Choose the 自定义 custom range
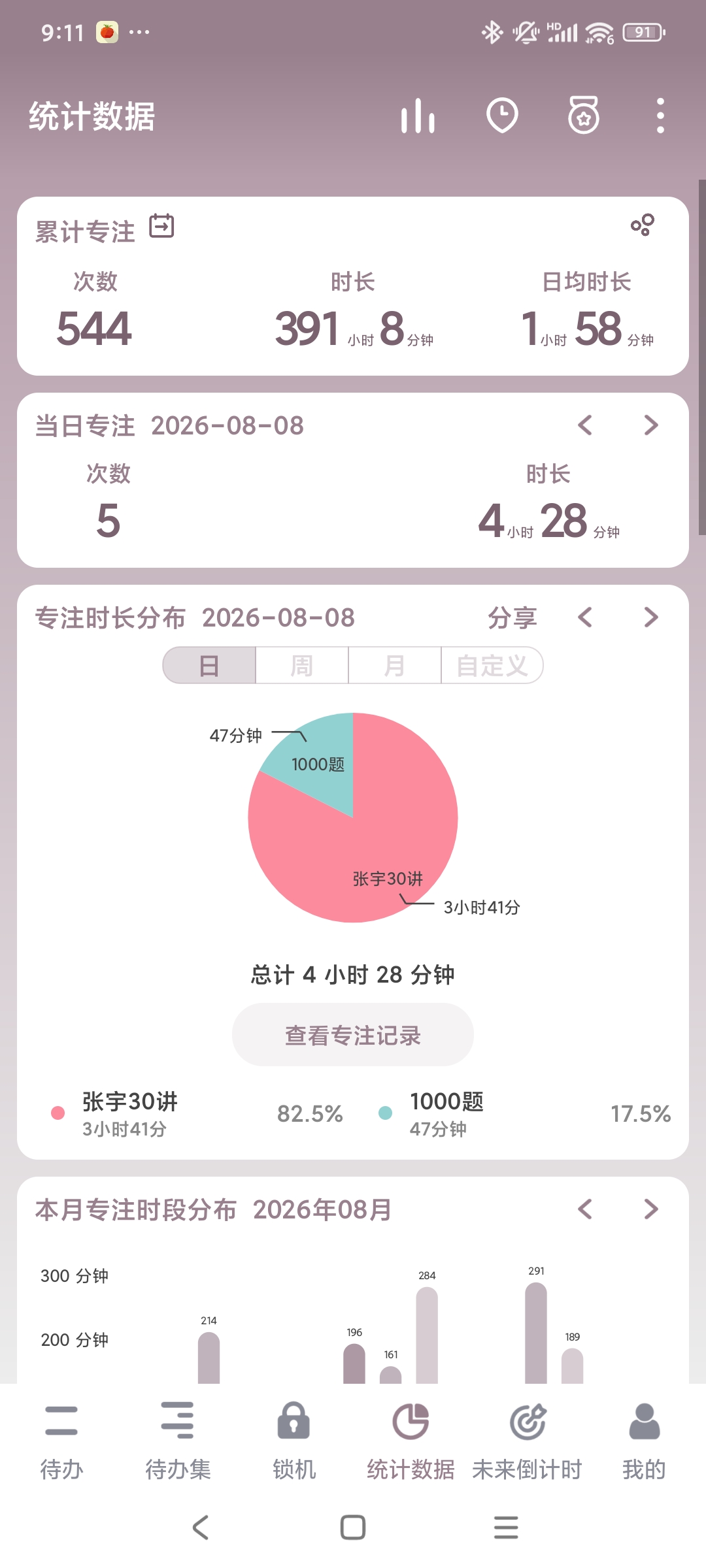 point(492,666)
